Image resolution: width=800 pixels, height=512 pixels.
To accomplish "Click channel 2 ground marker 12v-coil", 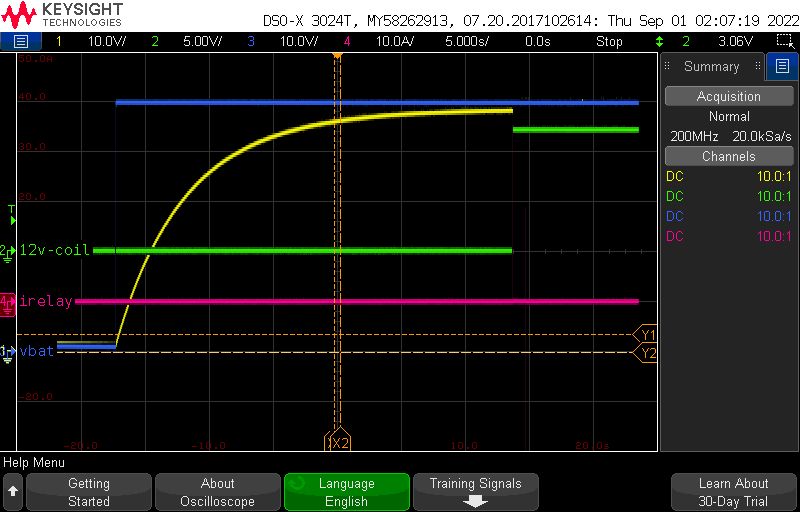I will coord(7,252).
